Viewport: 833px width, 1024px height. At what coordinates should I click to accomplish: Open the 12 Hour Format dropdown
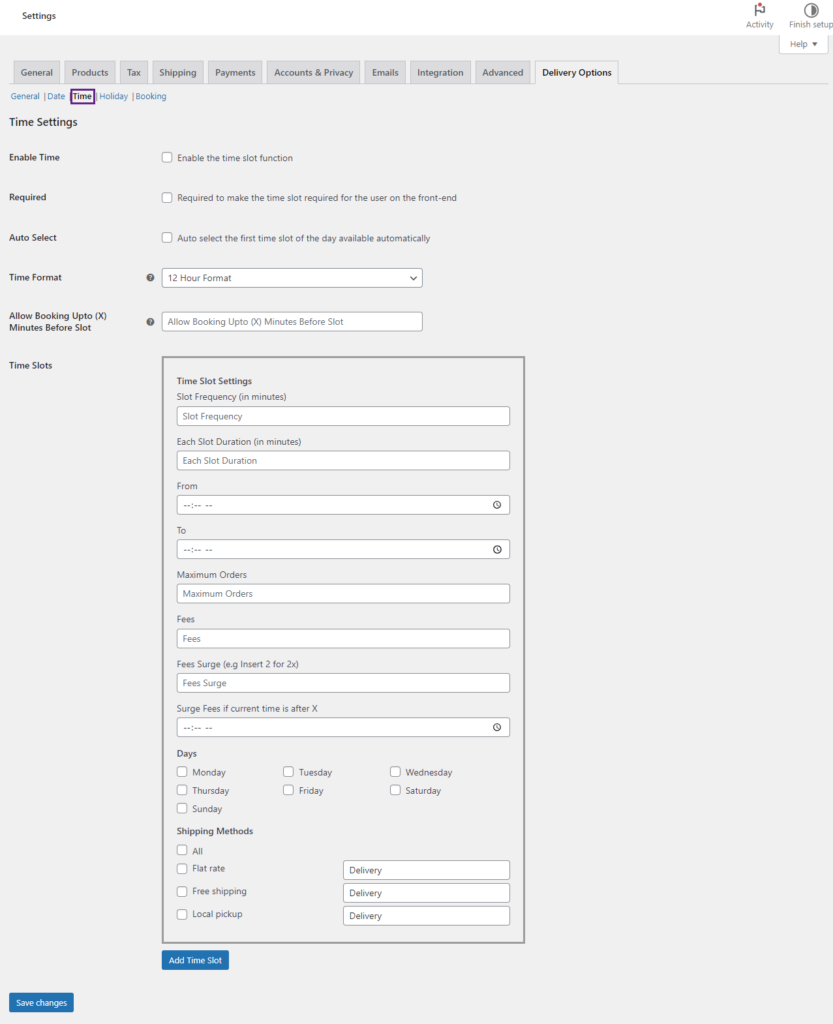(292, 278)
